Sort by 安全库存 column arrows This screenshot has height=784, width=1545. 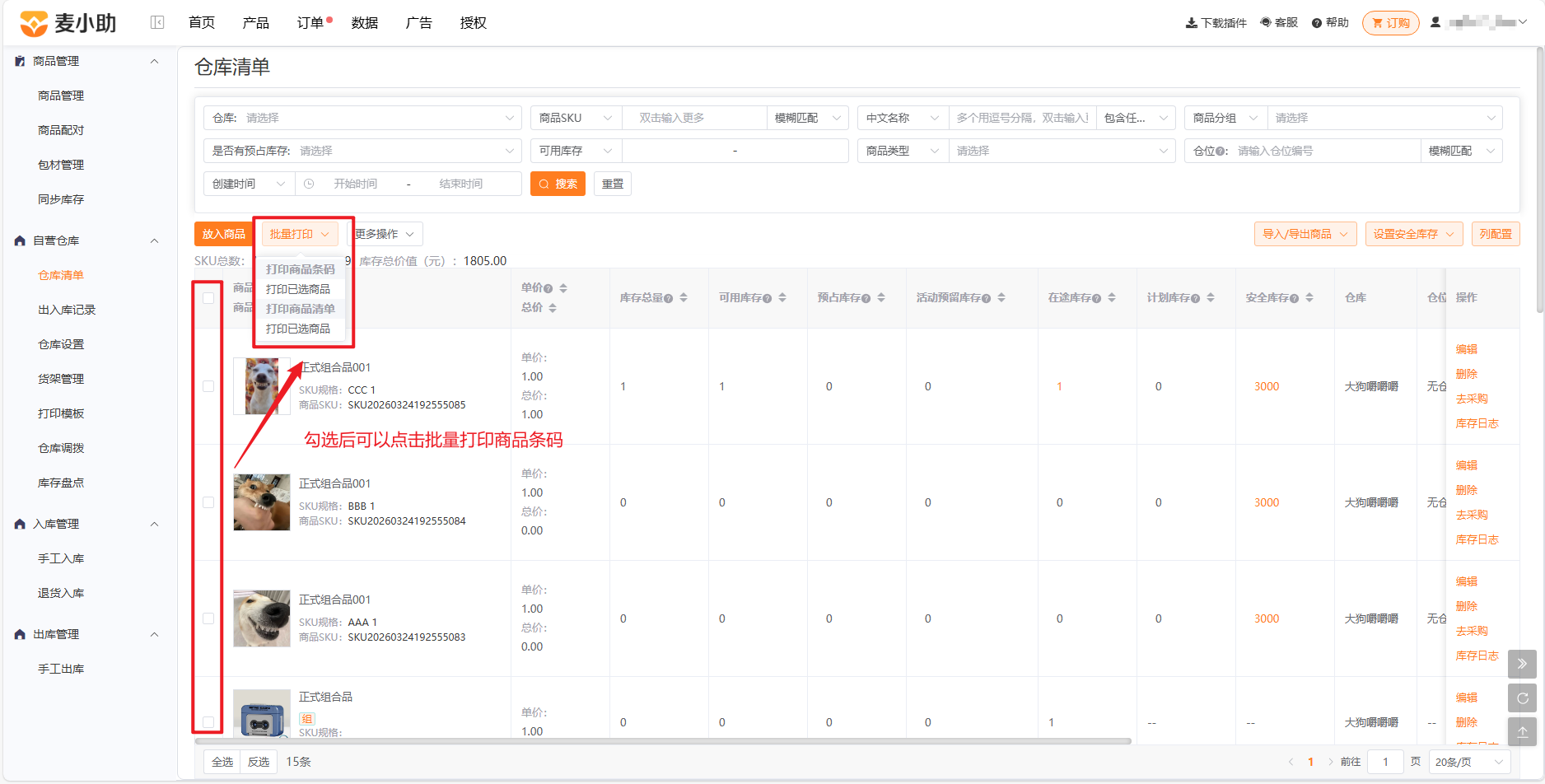(x=1309, y=297)
